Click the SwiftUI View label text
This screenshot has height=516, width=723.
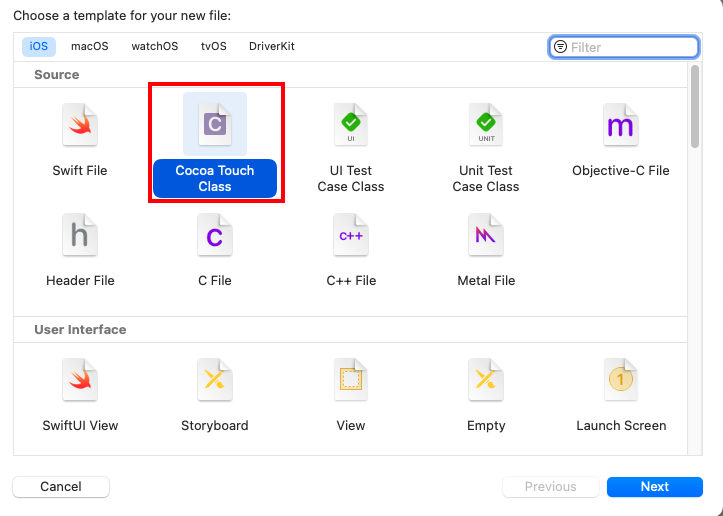click(80, 426)
